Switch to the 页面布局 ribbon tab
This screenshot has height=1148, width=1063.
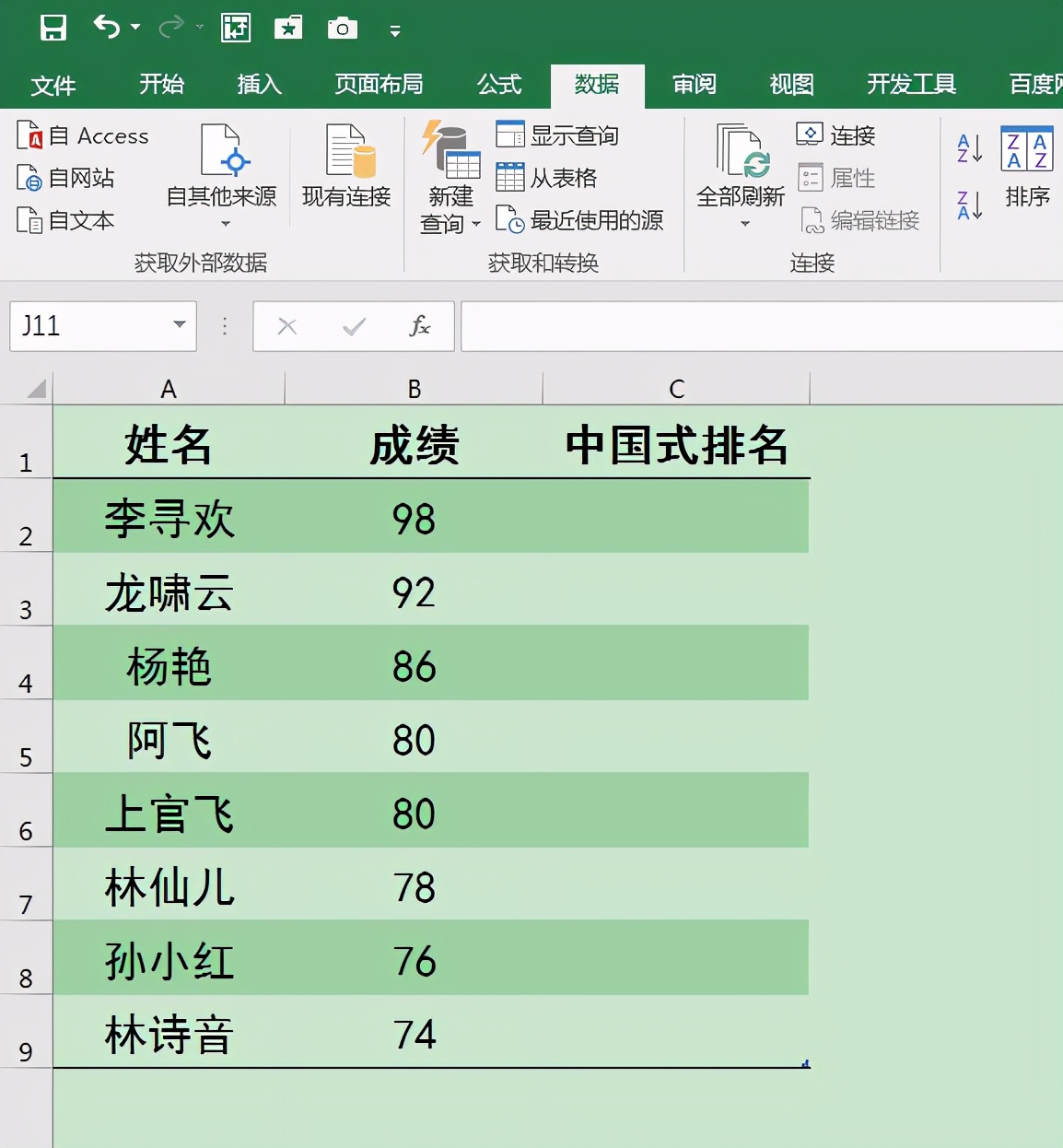click(380, 85)
